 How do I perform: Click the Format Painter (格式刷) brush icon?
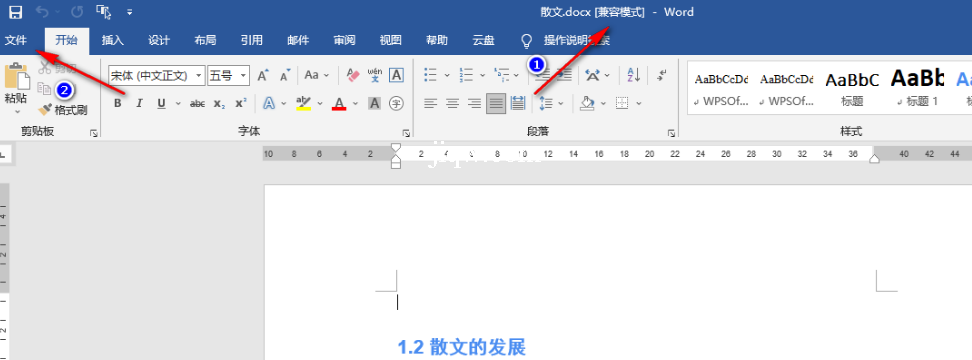click(45, 110)
